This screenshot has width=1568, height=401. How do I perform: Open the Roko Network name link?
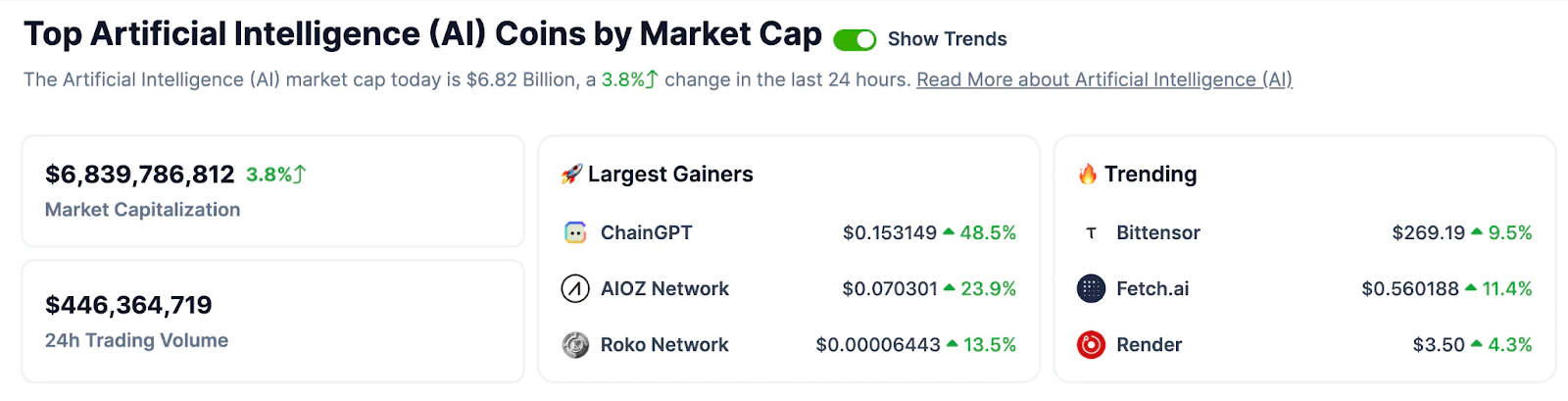[x=664, y=345]
